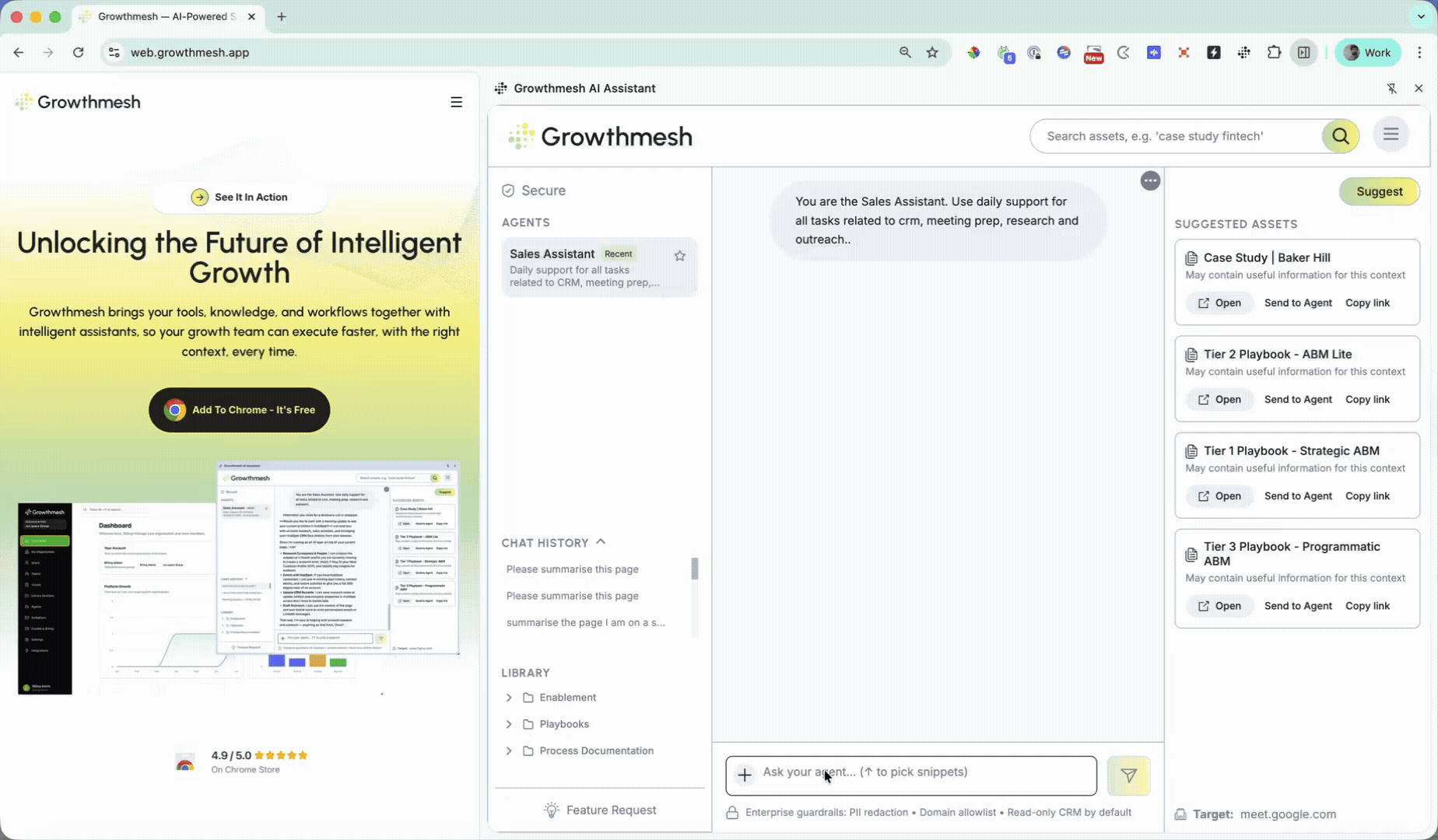Viewport: 1438px width, 840px height.
Task: Expand the Process Documentation folder
Action: 509,751
